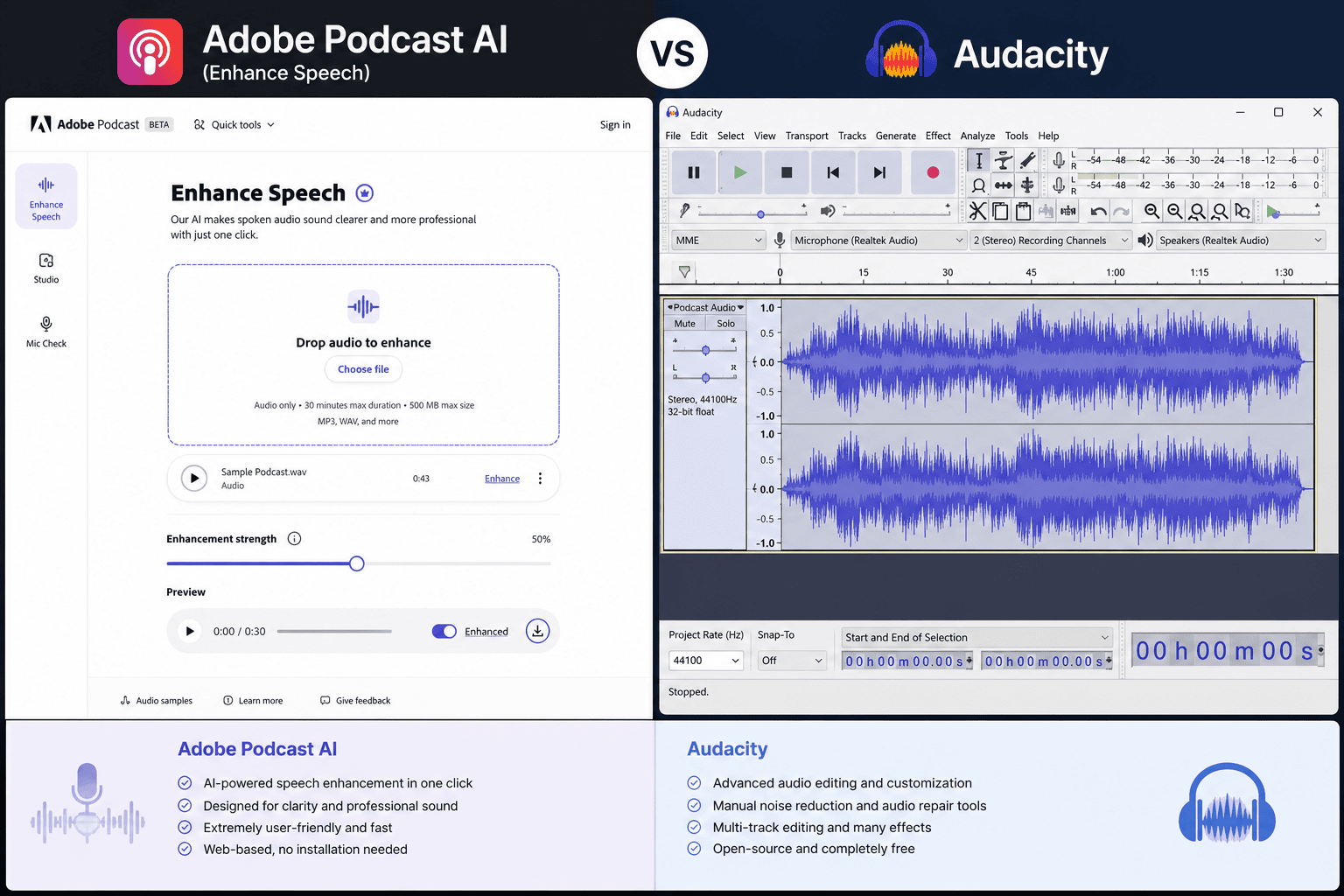Click the info icon beside Enhancement strength

(x=295, y=539)
